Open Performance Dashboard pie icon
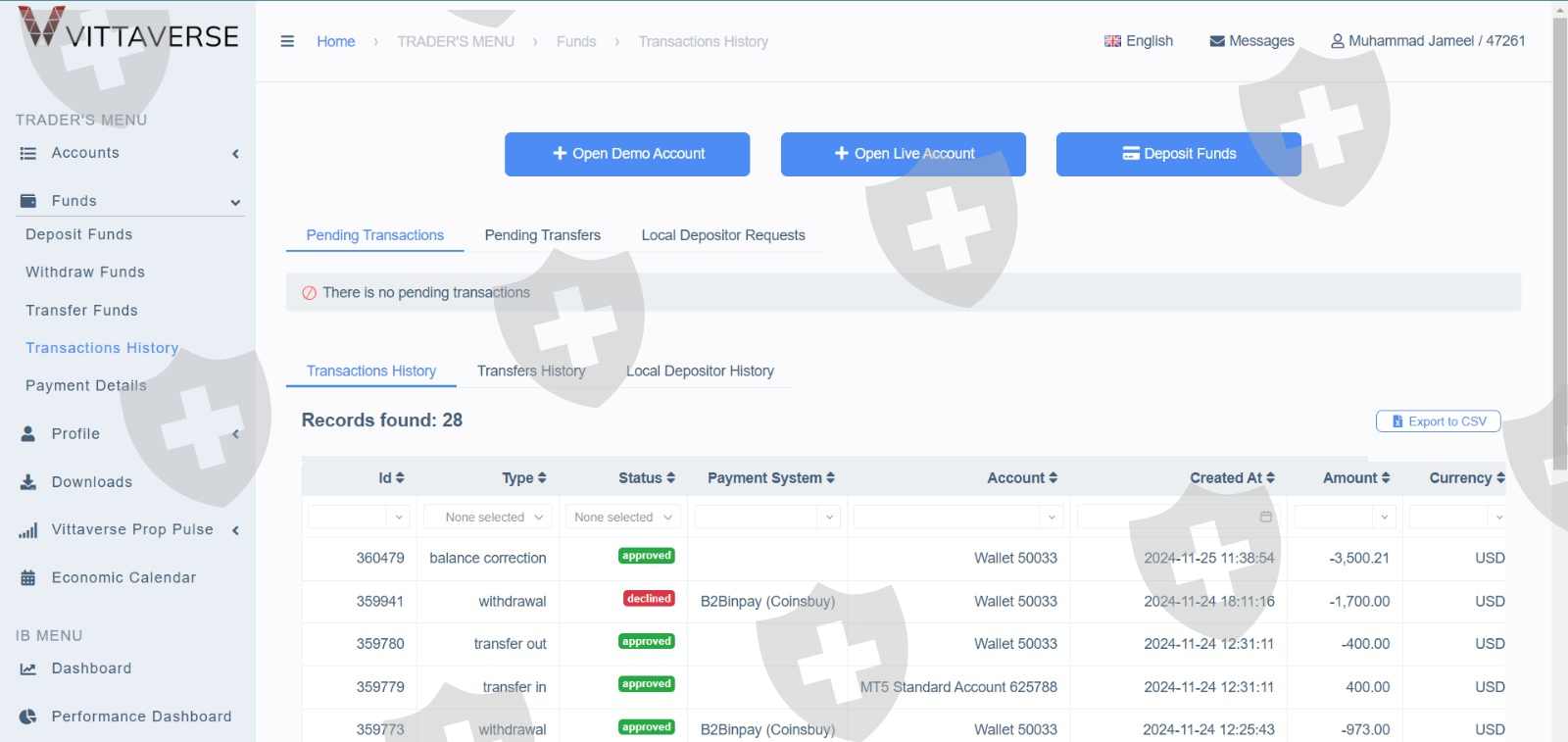Screen dimensions: 1568x742 coord(28,717)
